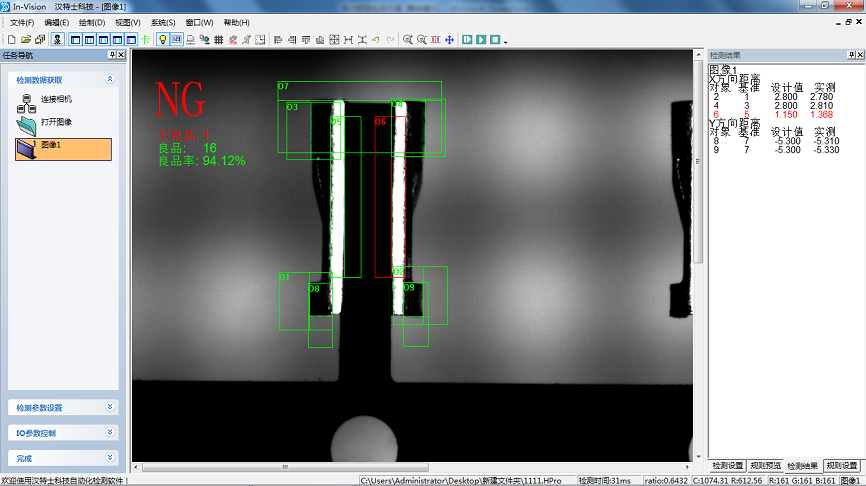Expand the IO参数控制 section
Viewport: 866px width, 486px height.
[110, 433]
